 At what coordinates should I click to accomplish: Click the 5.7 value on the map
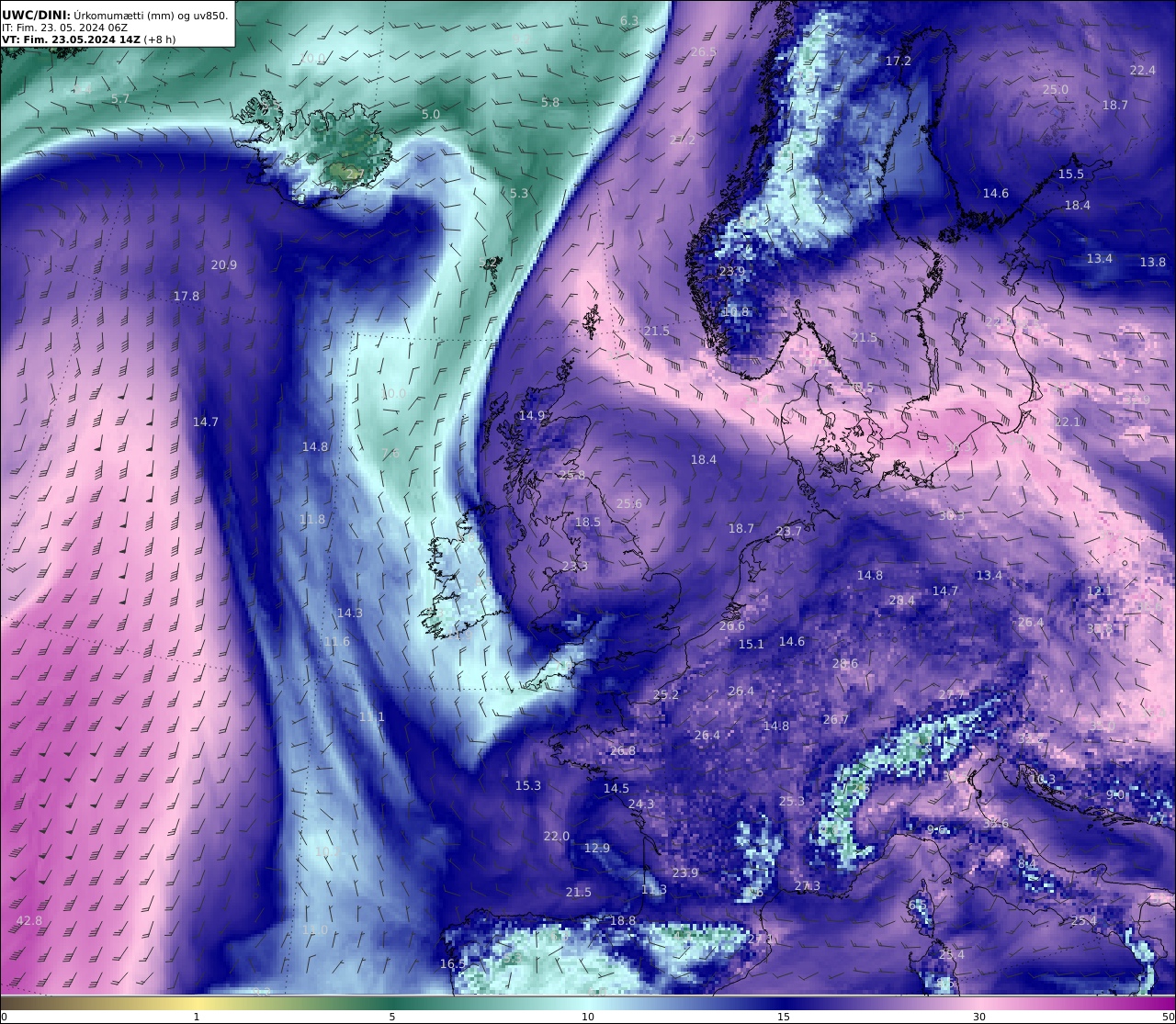tap(120, 98)
